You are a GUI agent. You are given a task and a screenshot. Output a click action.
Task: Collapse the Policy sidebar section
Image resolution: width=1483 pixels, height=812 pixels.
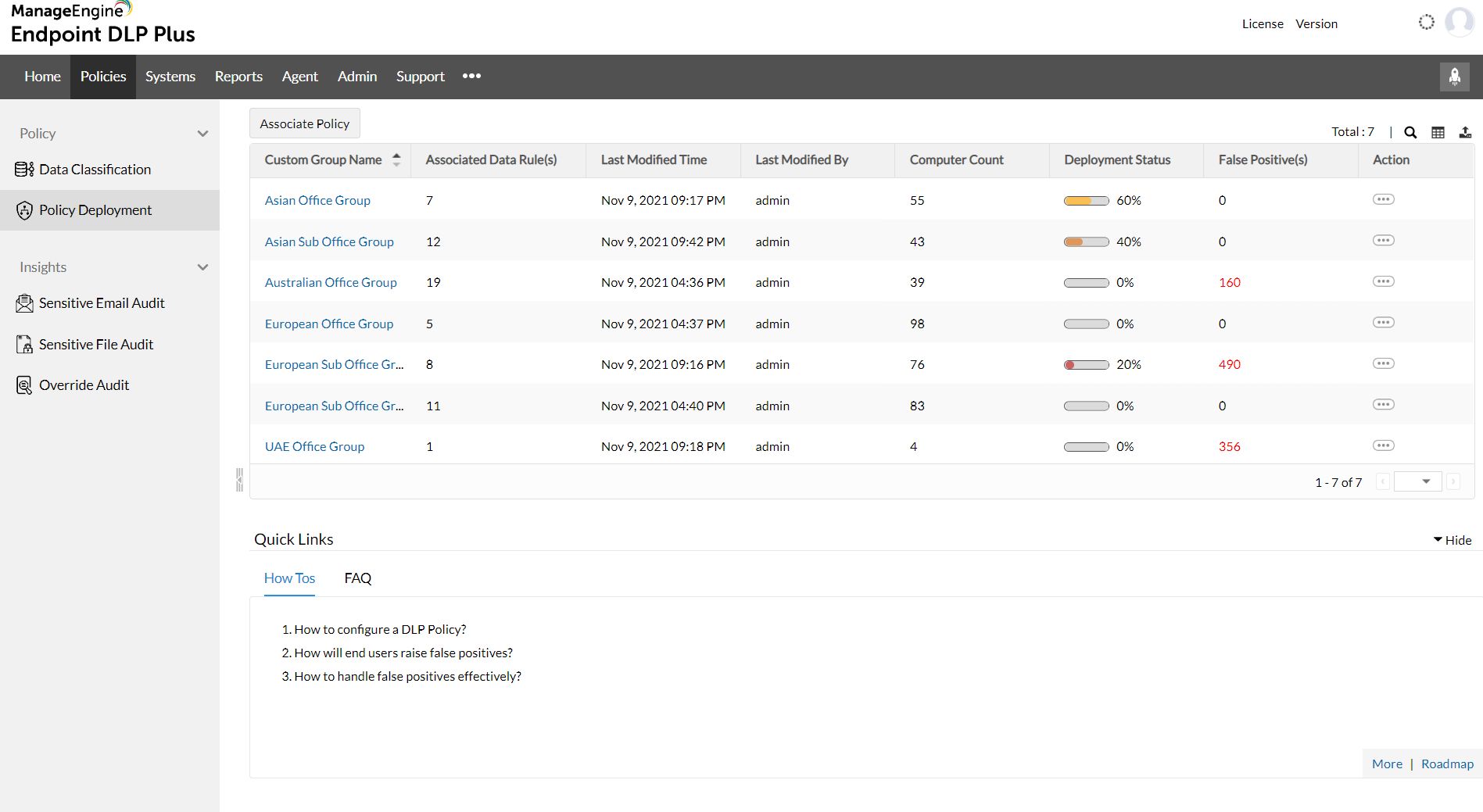click(202, 134)
